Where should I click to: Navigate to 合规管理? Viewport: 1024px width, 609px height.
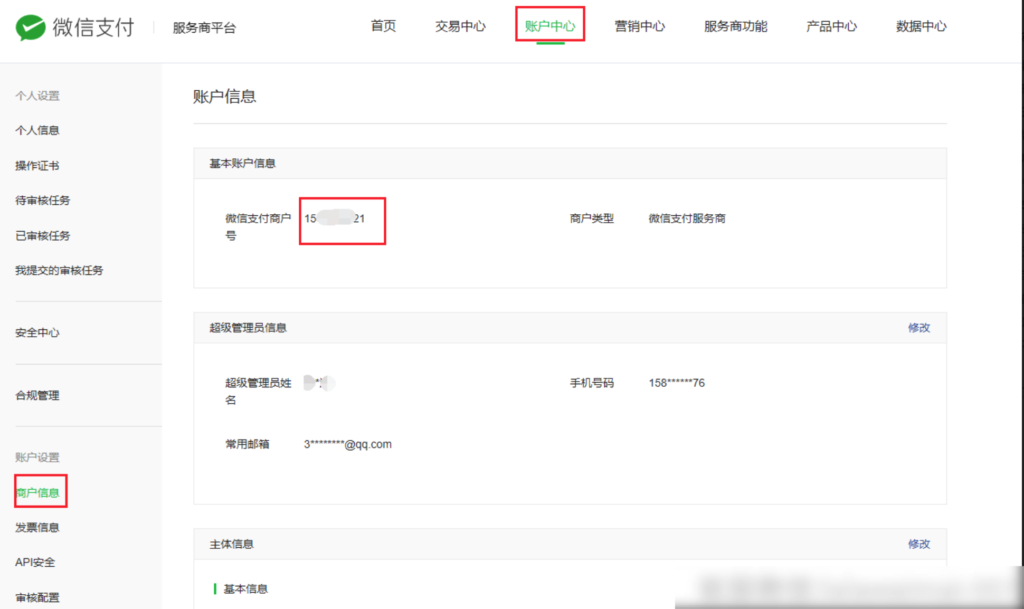[37, 394]
